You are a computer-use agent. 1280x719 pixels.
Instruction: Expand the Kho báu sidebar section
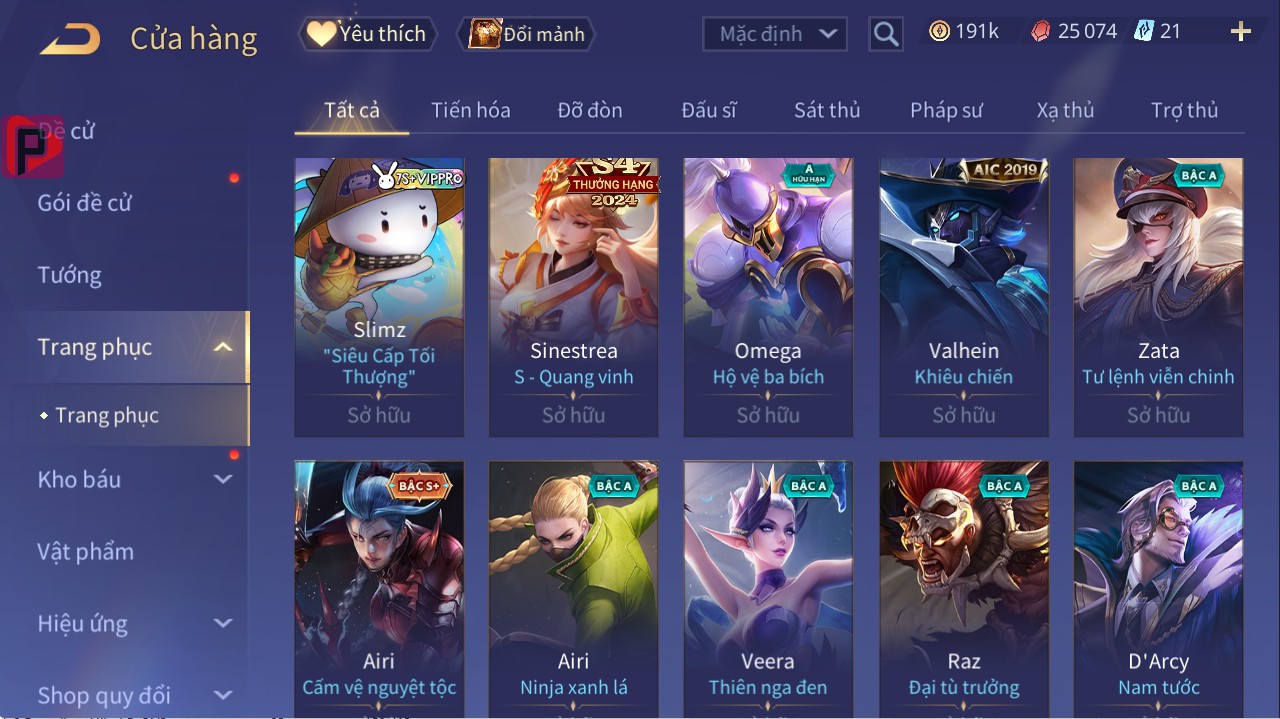coord(223,480)
